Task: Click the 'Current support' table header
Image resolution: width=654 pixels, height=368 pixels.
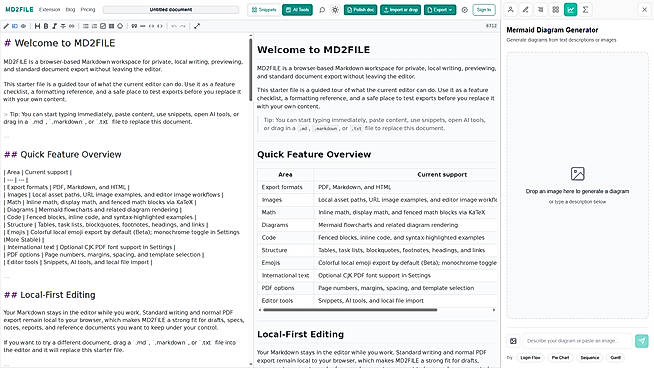Action: coord(442,174)
